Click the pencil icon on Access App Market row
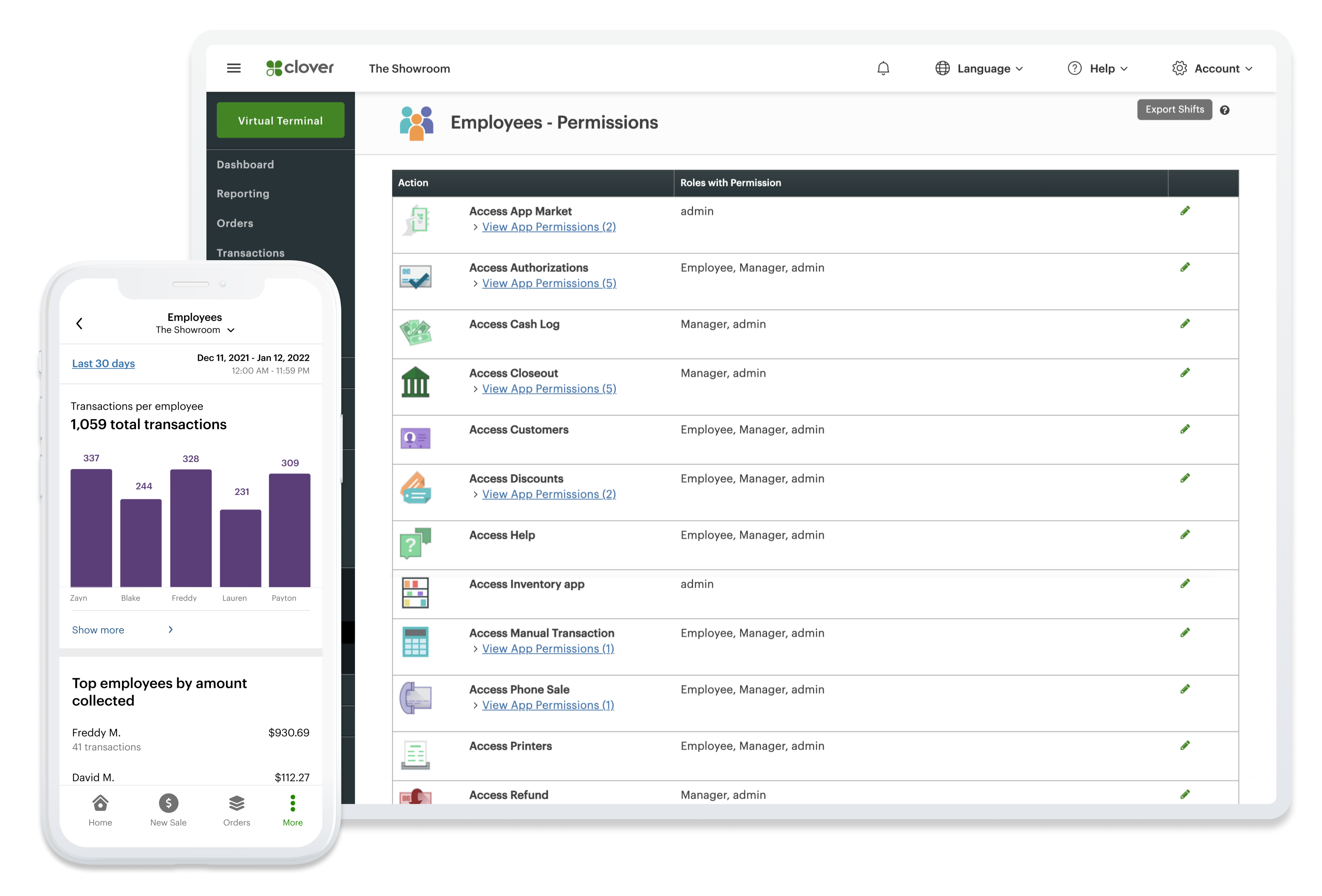1322x896 pixels. point(1185,210)
